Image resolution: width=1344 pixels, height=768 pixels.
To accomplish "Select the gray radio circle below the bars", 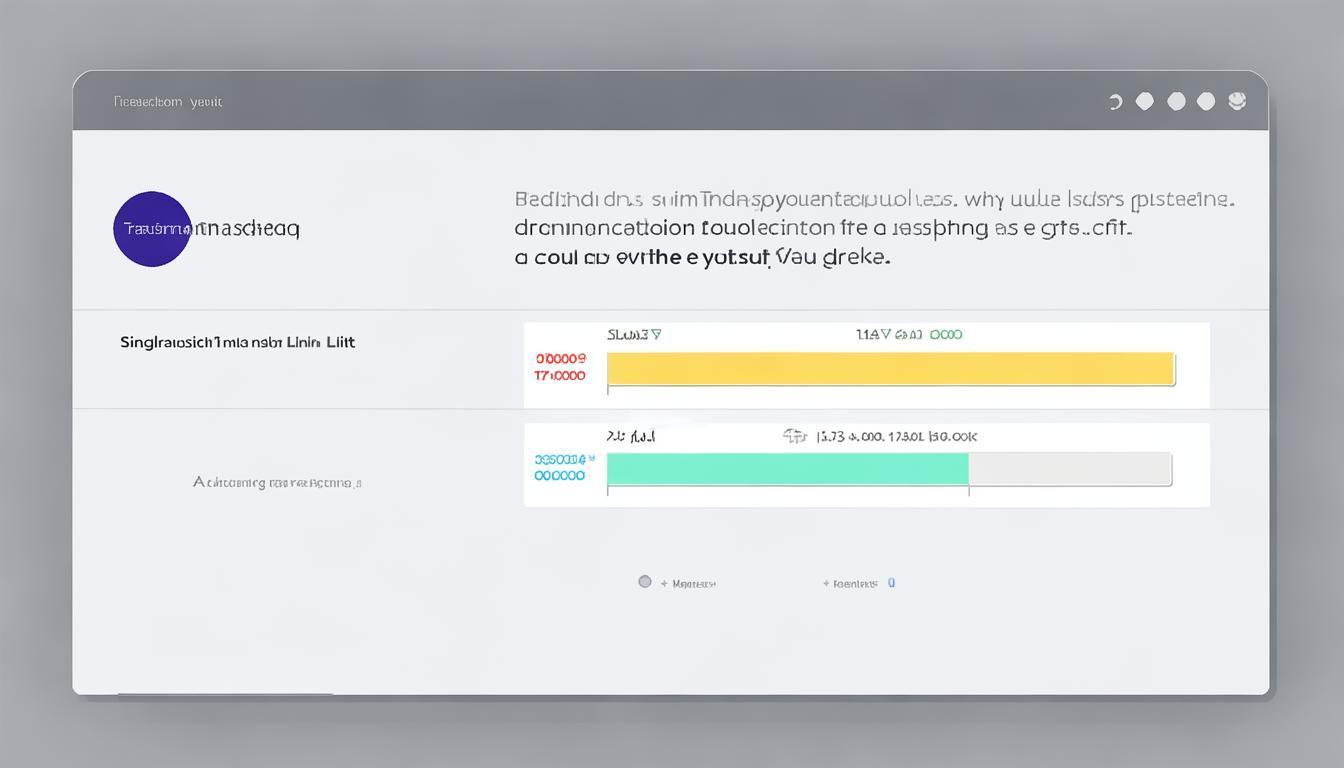I will tap(645, 582).
